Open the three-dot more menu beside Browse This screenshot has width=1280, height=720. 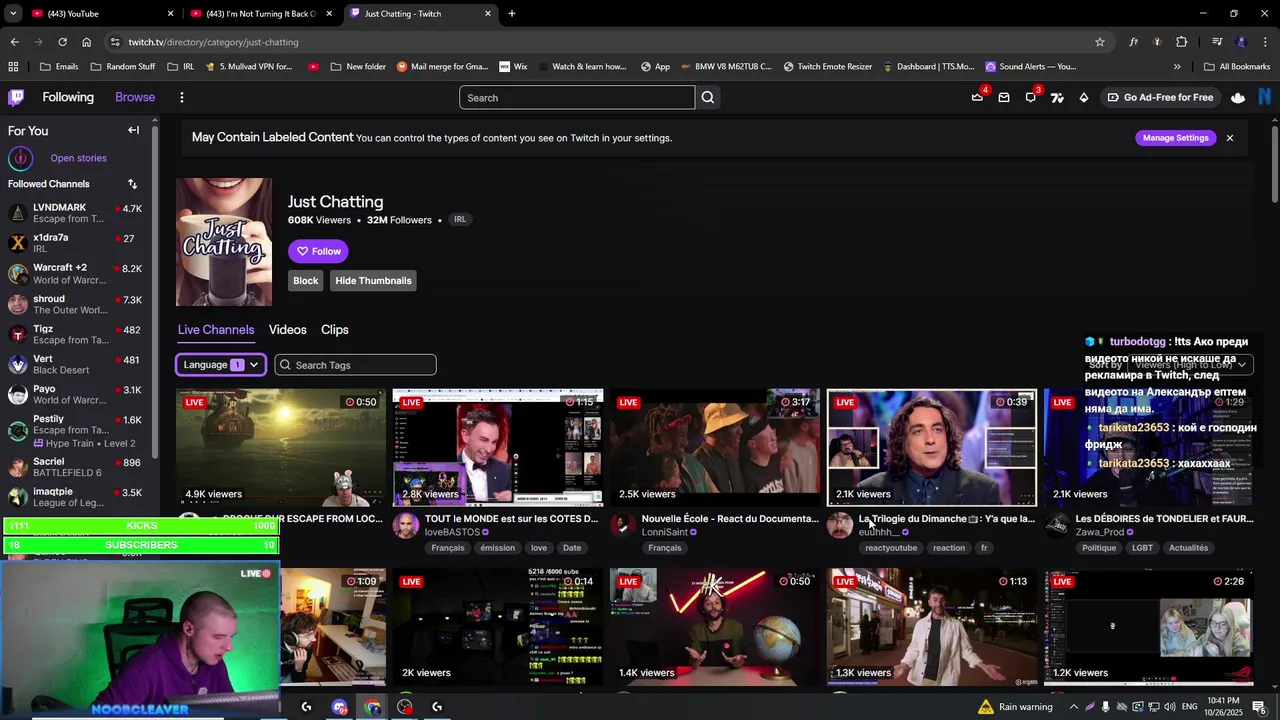click(181, 97)
